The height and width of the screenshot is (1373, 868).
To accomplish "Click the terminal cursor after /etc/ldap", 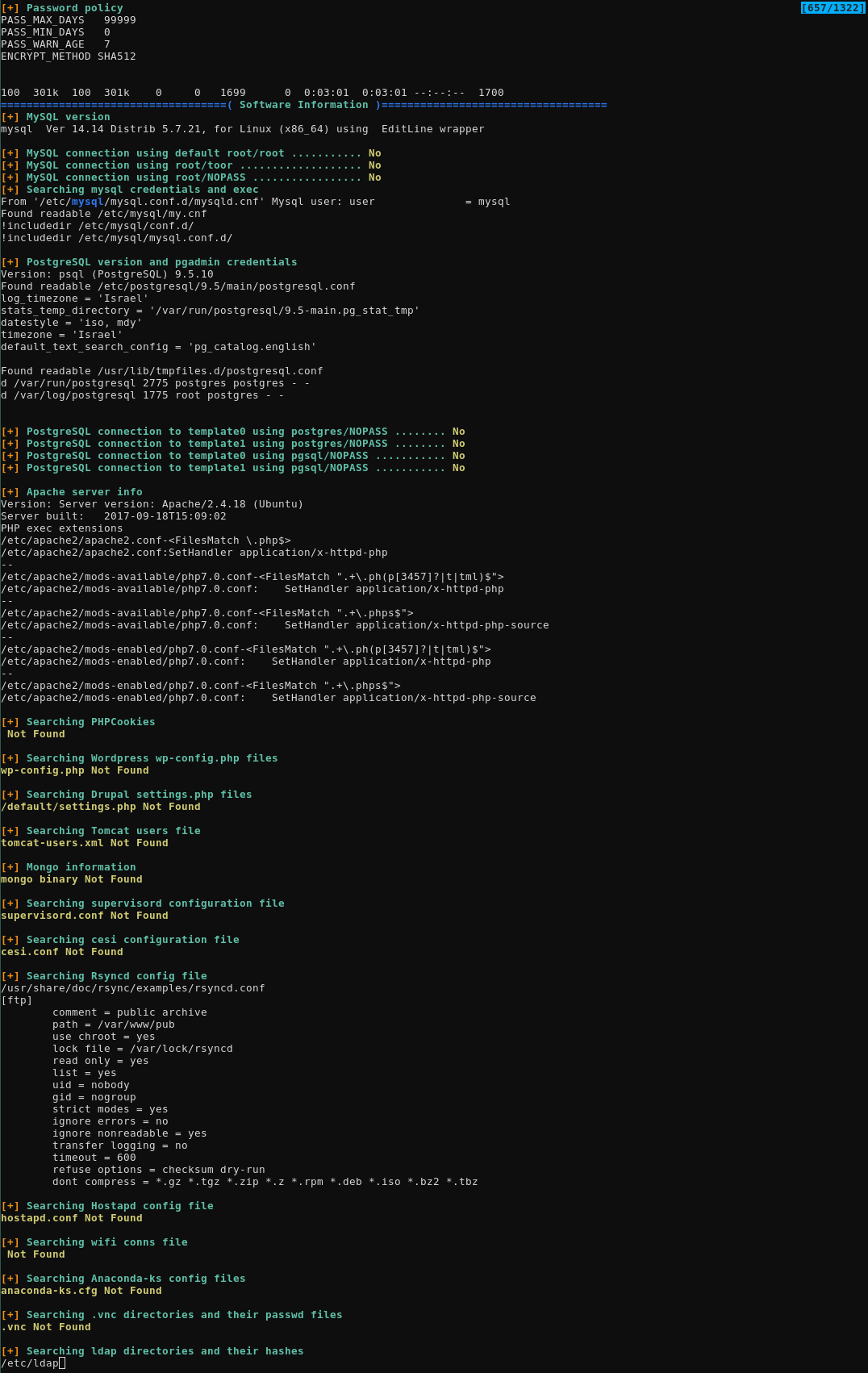I will (x=62, y=1363).
